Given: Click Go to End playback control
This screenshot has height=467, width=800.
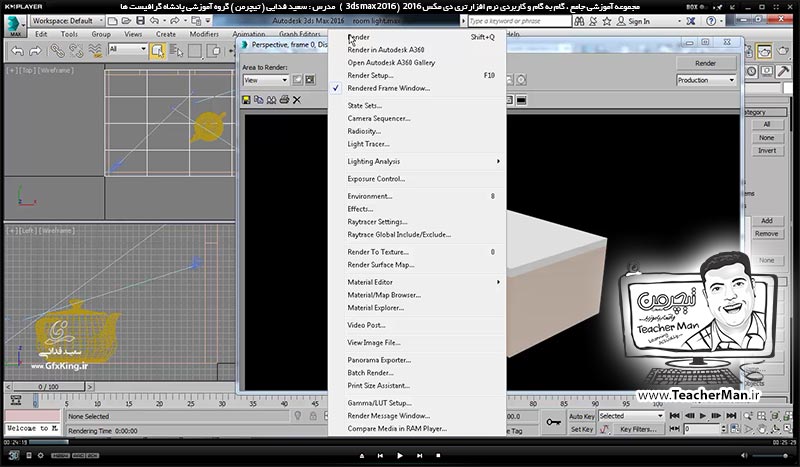Looking at the screenshot, I should coord(731,416).
